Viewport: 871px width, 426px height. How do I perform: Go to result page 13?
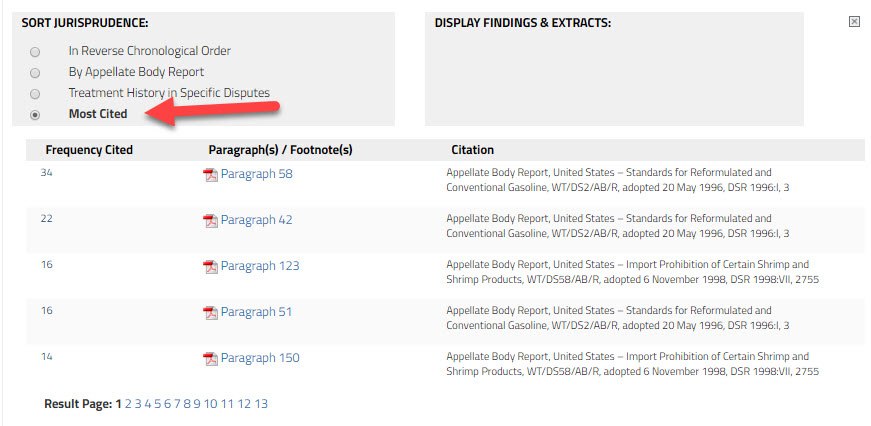261,404
